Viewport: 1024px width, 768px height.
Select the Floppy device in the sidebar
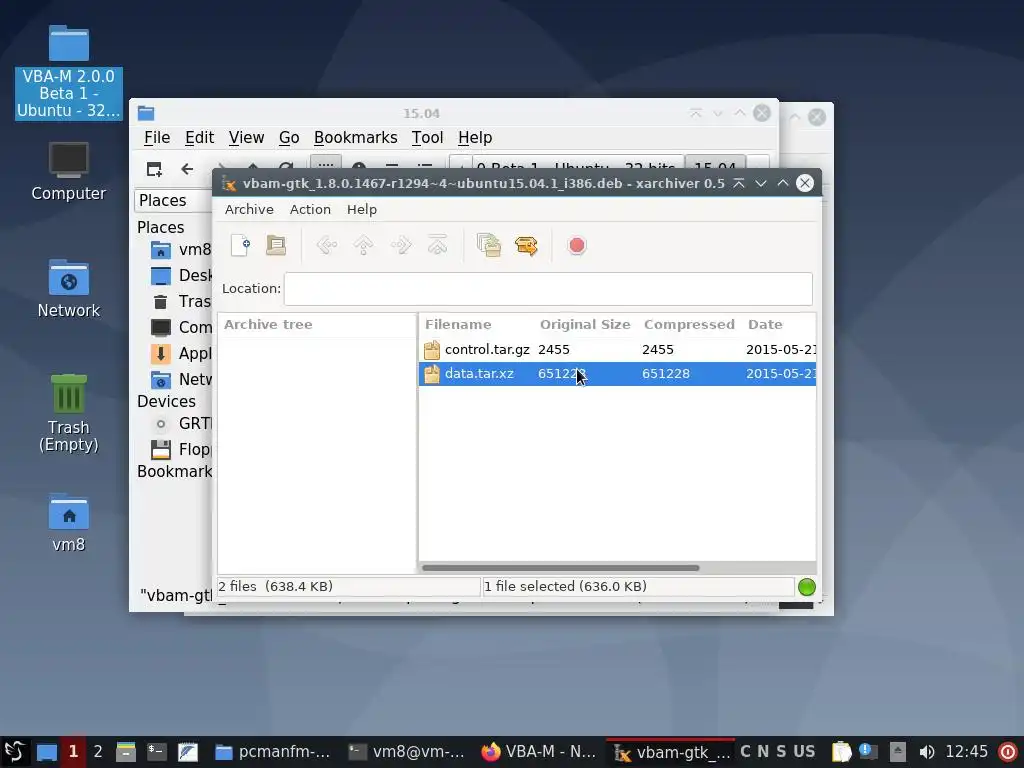tap(180, 449)
